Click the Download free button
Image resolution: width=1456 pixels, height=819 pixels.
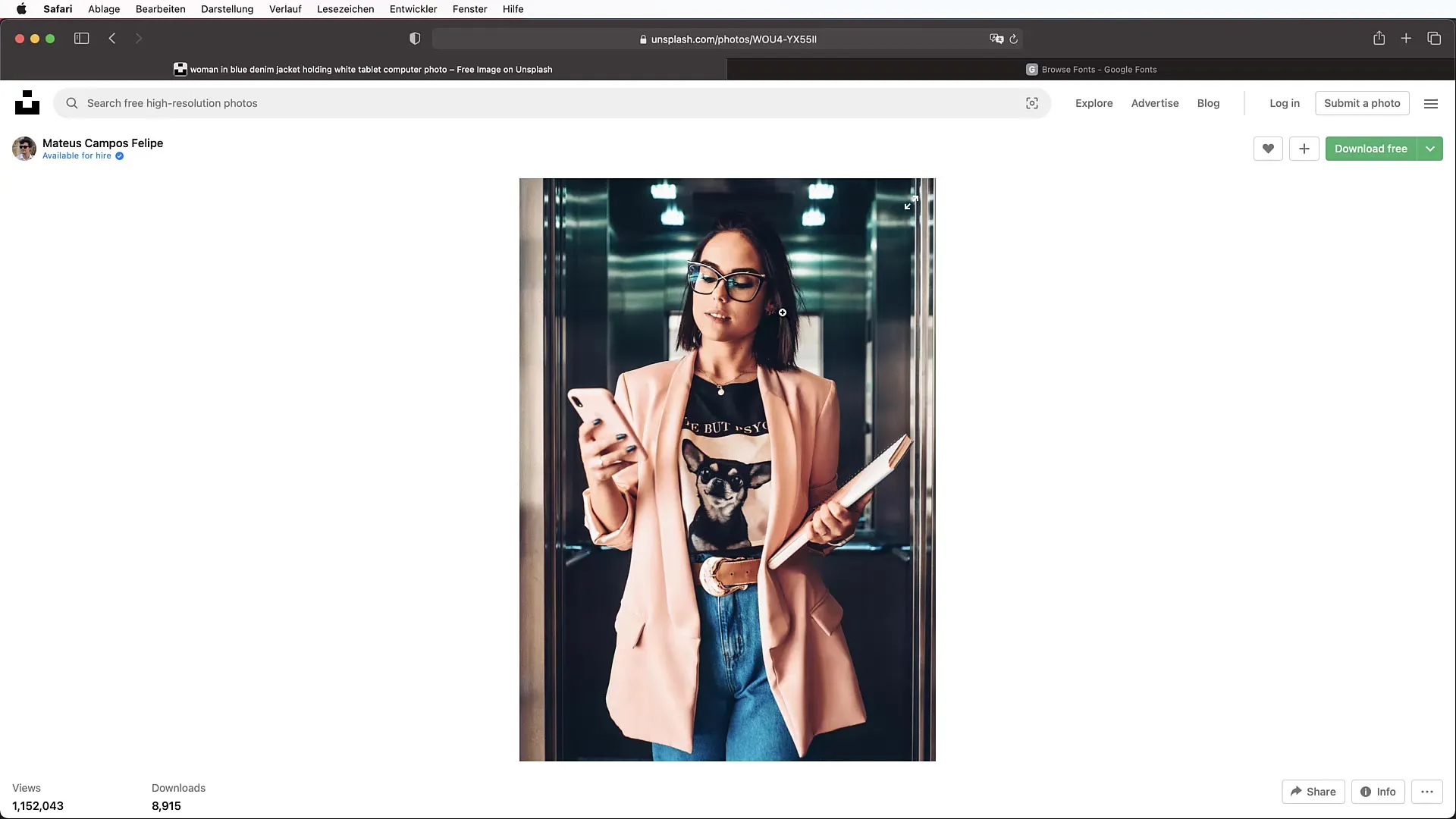1371,149
